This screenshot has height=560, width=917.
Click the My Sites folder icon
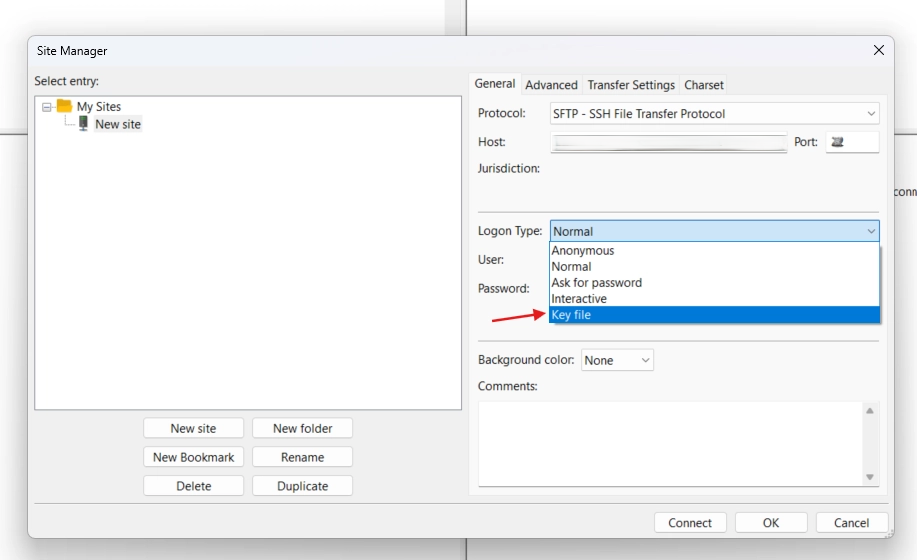click(64, 106)
